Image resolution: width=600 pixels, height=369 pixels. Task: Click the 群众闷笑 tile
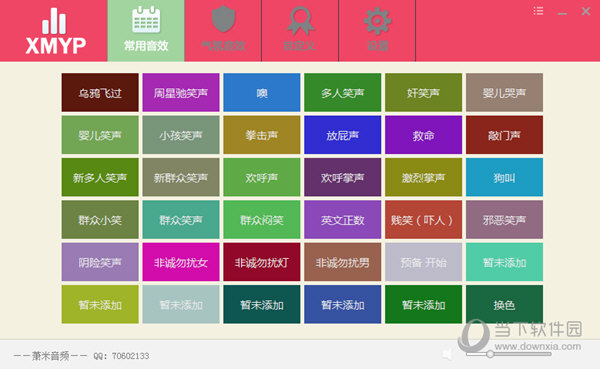(262, 220)
